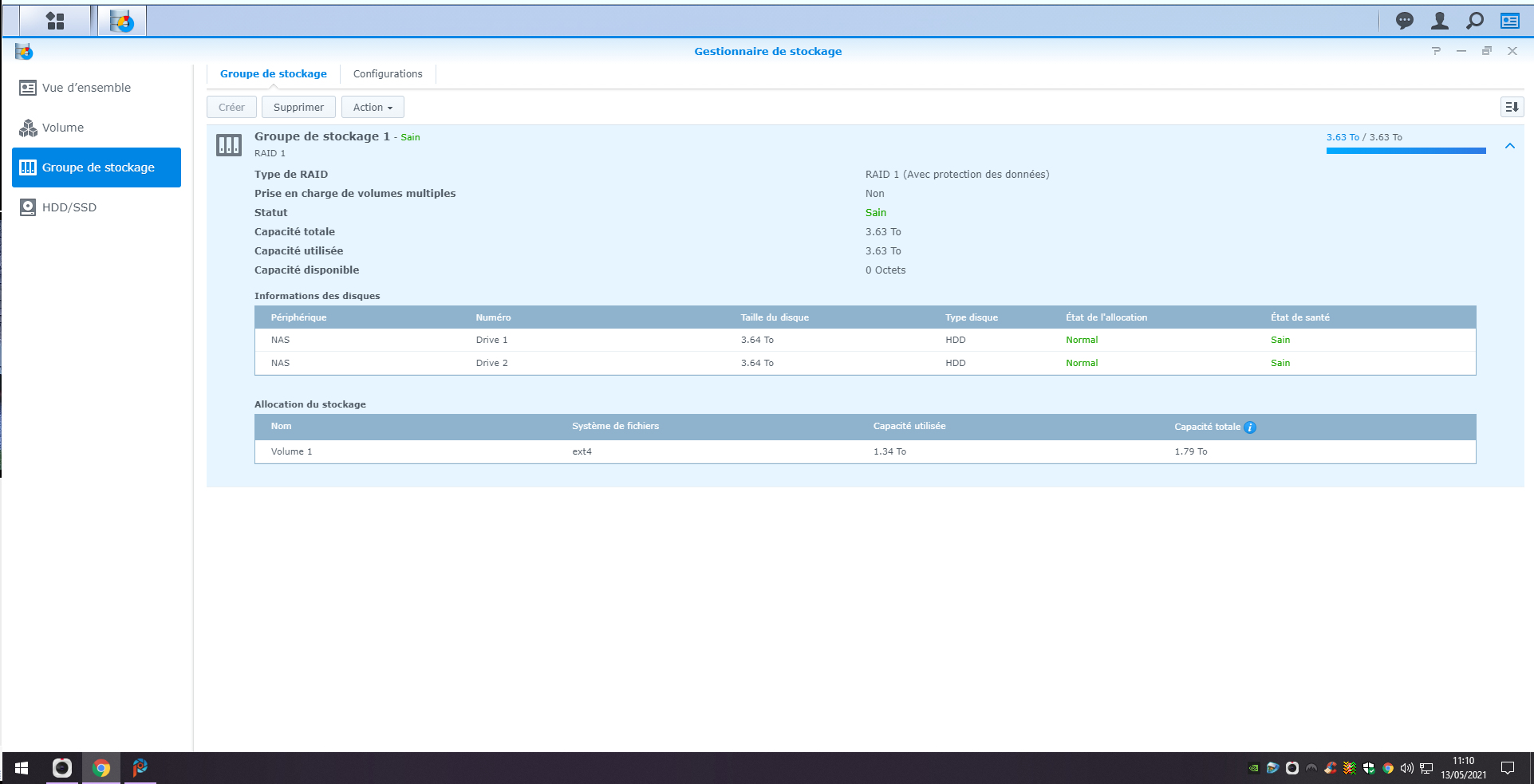Screen dimensions: 1534x784
Task: Select the Groupe de stockage tab
Action: pyautogui.click(x=273, y=74)
